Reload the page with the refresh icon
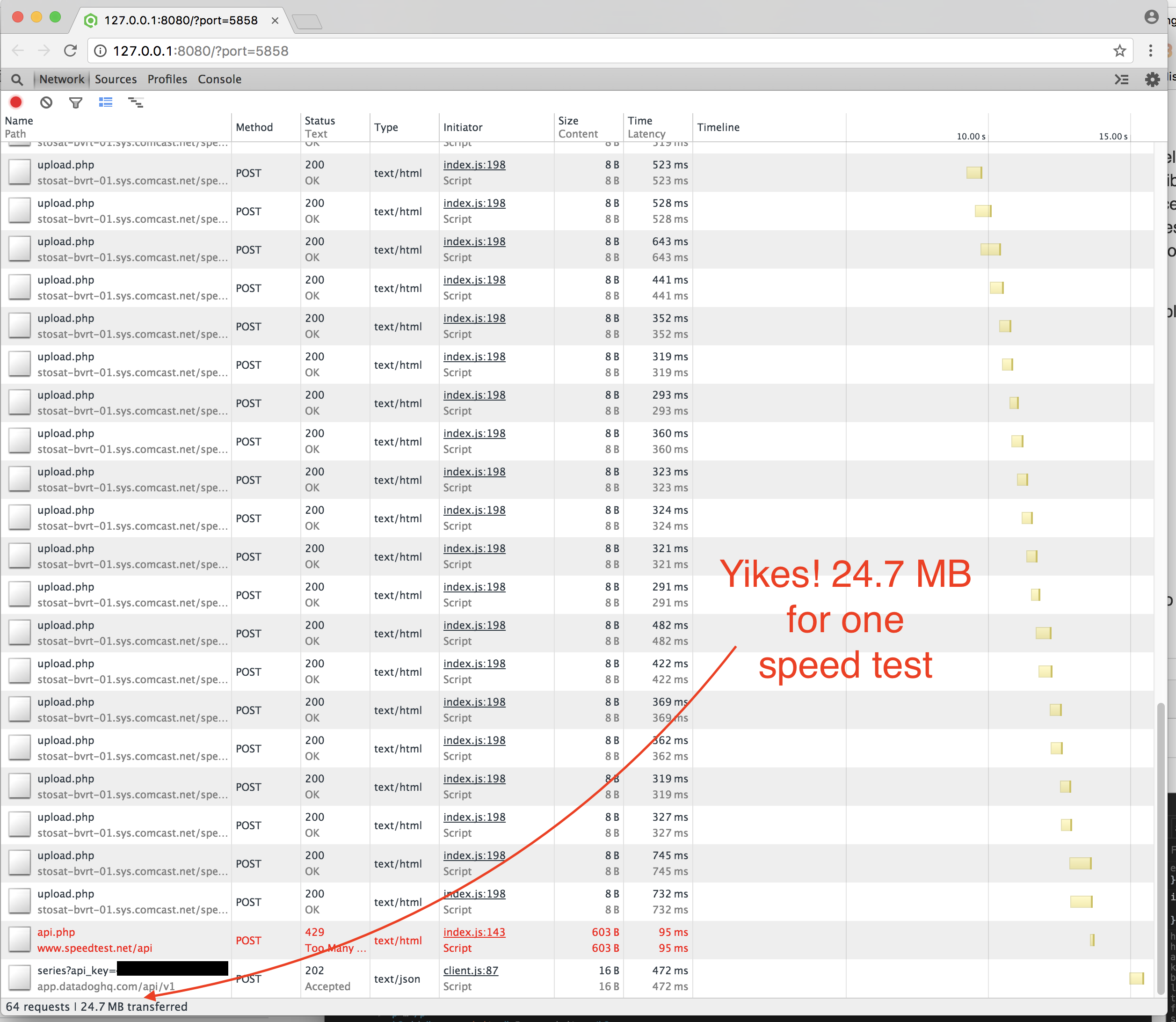1176x1022 pixels. [70, 51]
